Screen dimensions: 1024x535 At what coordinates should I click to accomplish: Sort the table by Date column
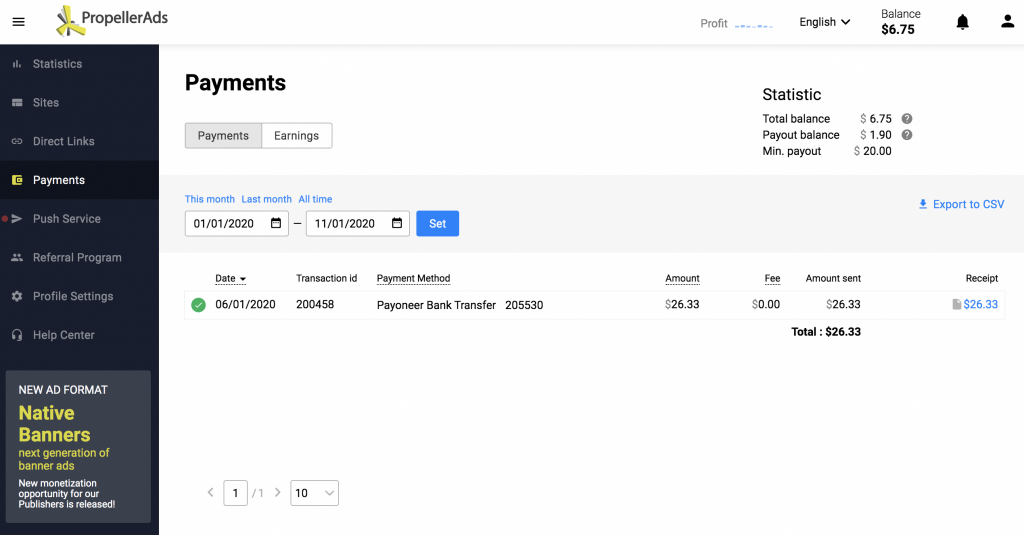(x=230, y=279)
